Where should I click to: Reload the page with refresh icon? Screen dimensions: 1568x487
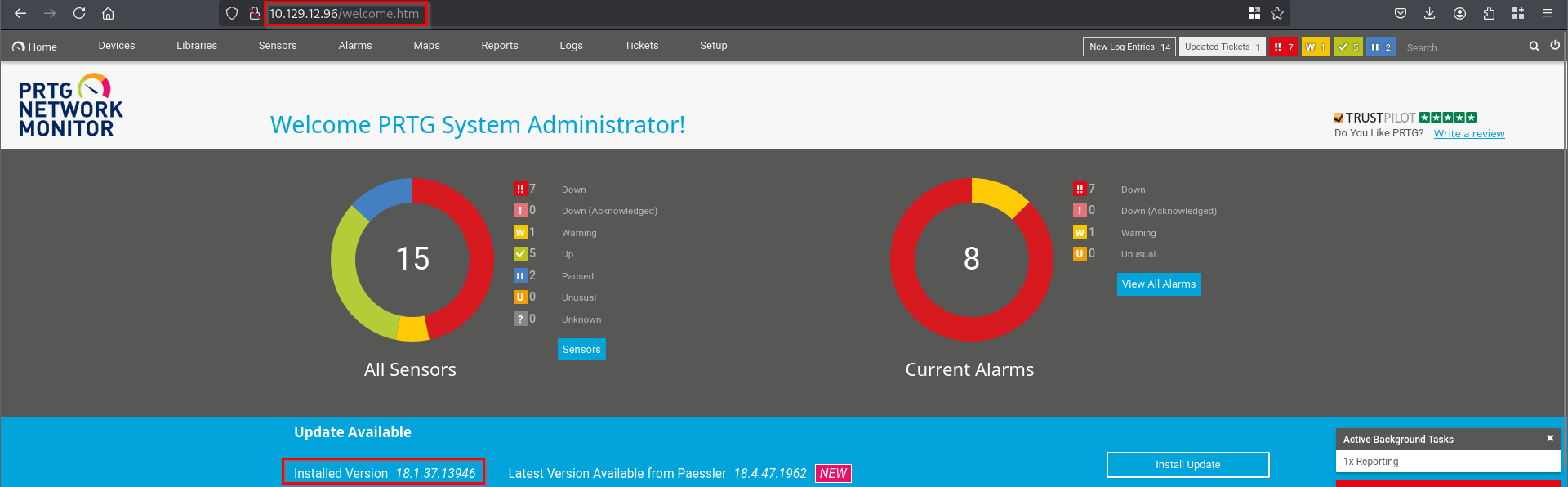79,13
